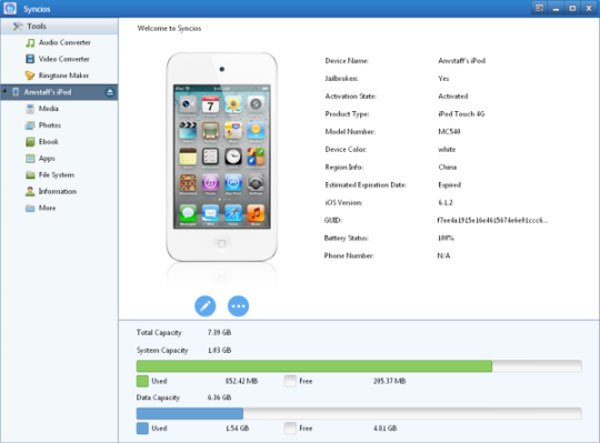Click the blue pencil edit button

click(x=205, y=306)
